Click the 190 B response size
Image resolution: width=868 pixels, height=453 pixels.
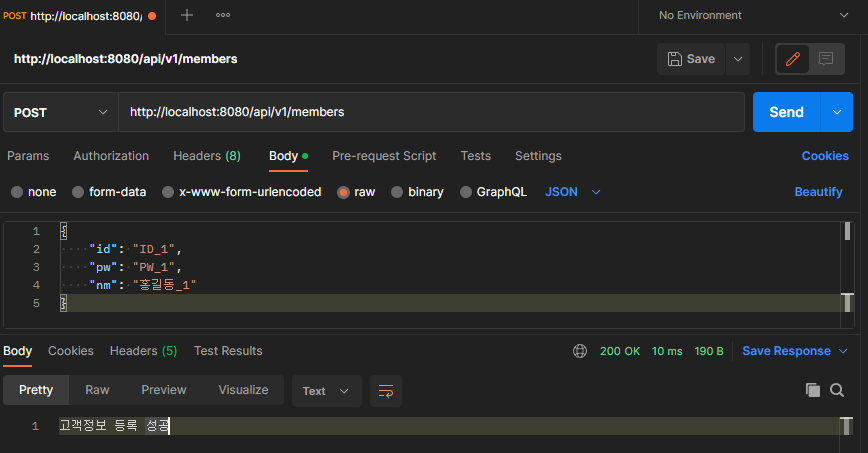point(709,351)
